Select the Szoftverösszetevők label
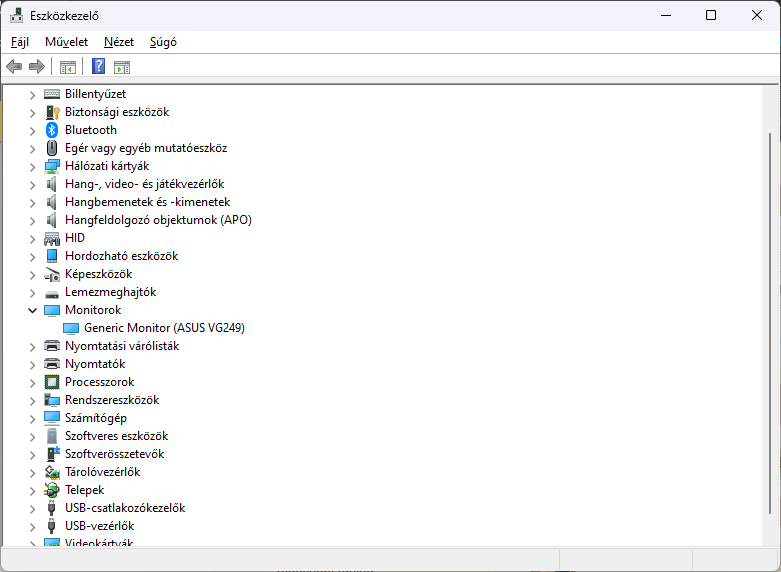This screenshot has width=781, height=572. 115,454
